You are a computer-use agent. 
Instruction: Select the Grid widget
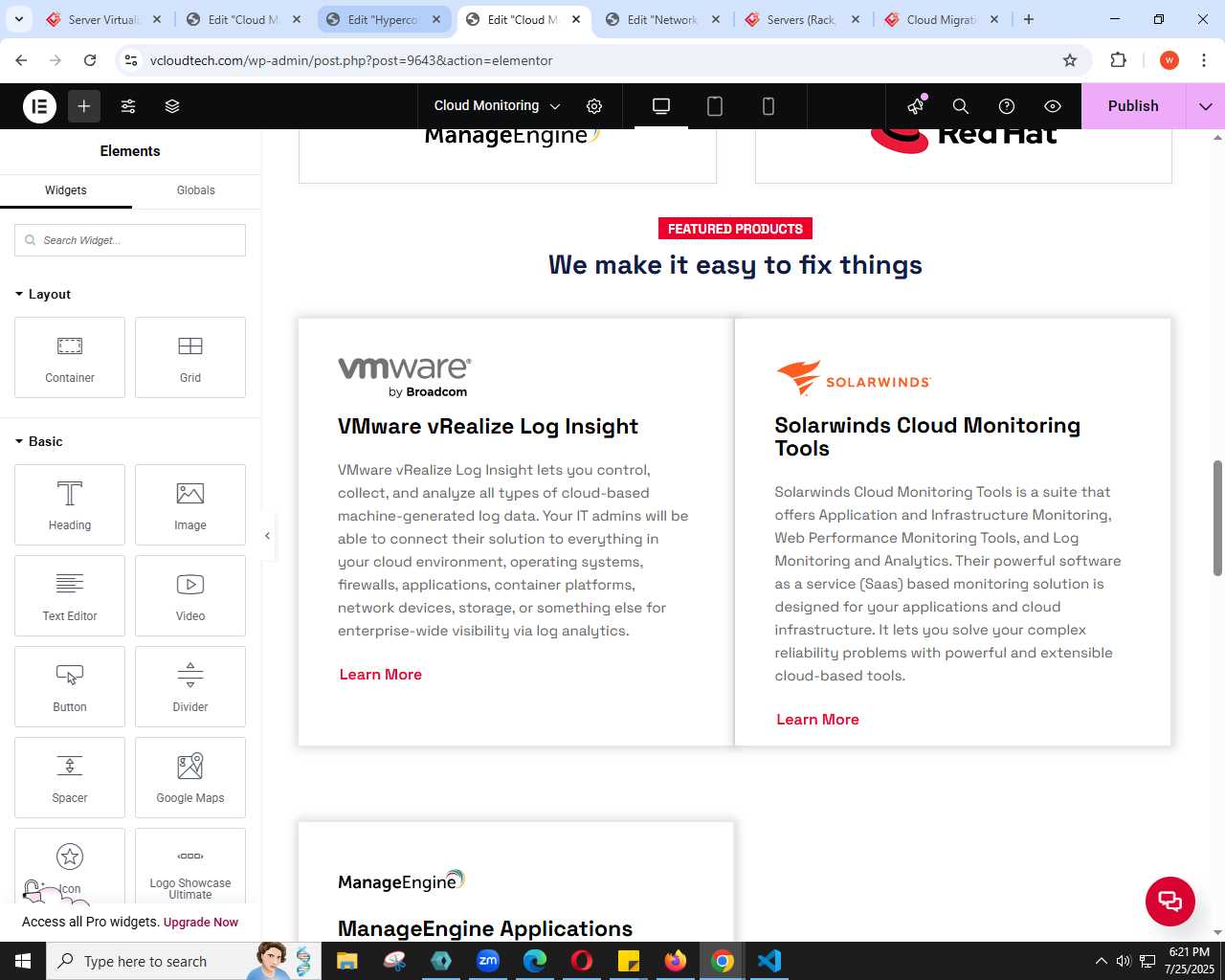[x=190, y=357]
